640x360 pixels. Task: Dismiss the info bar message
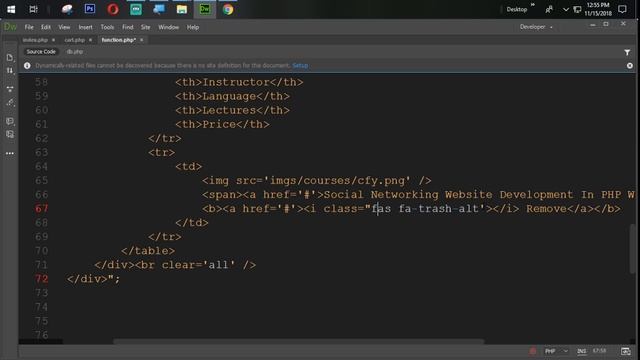pos(630,65)
